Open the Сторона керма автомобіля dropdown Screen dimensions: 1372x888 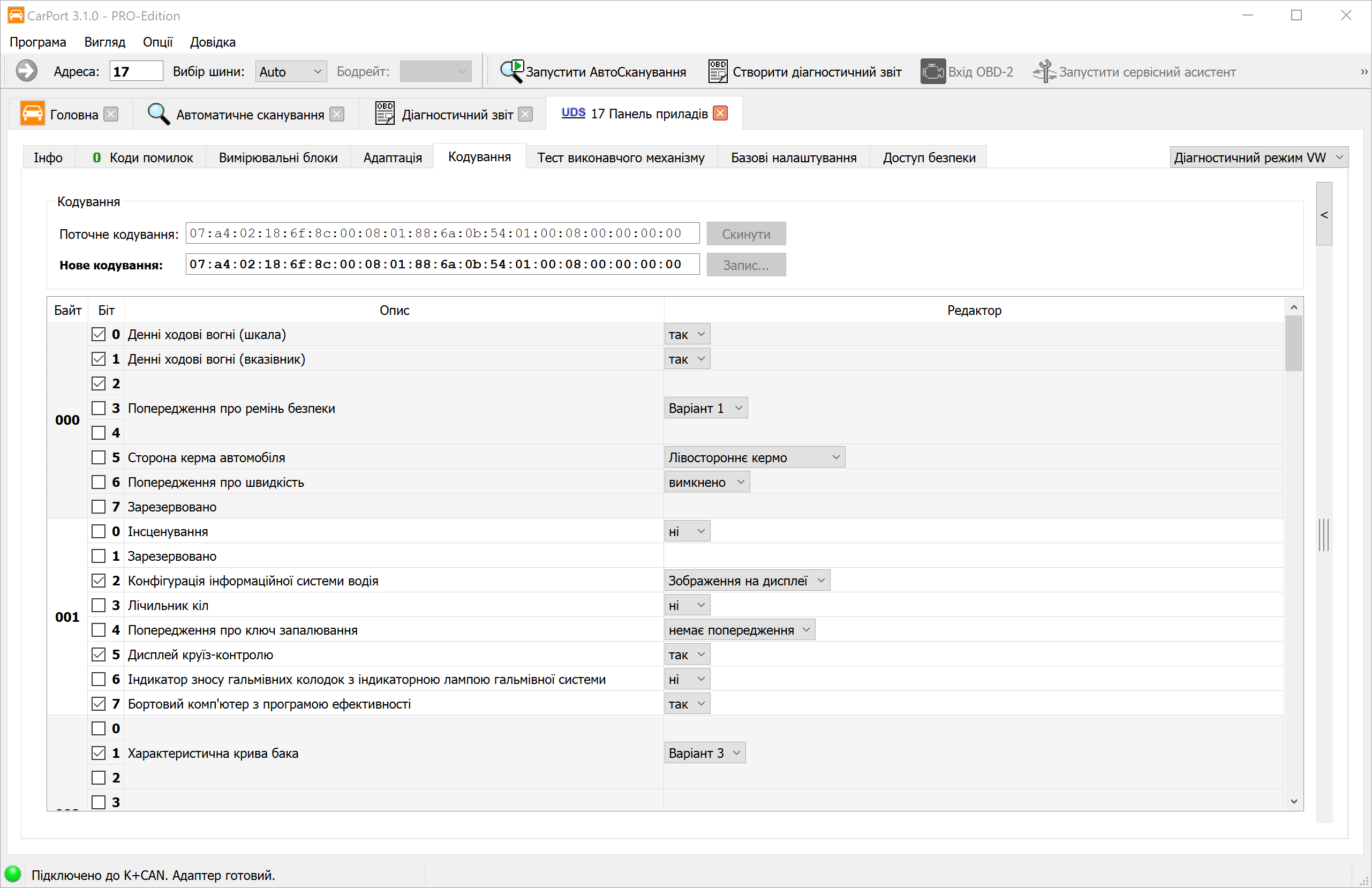pos(754,457)
